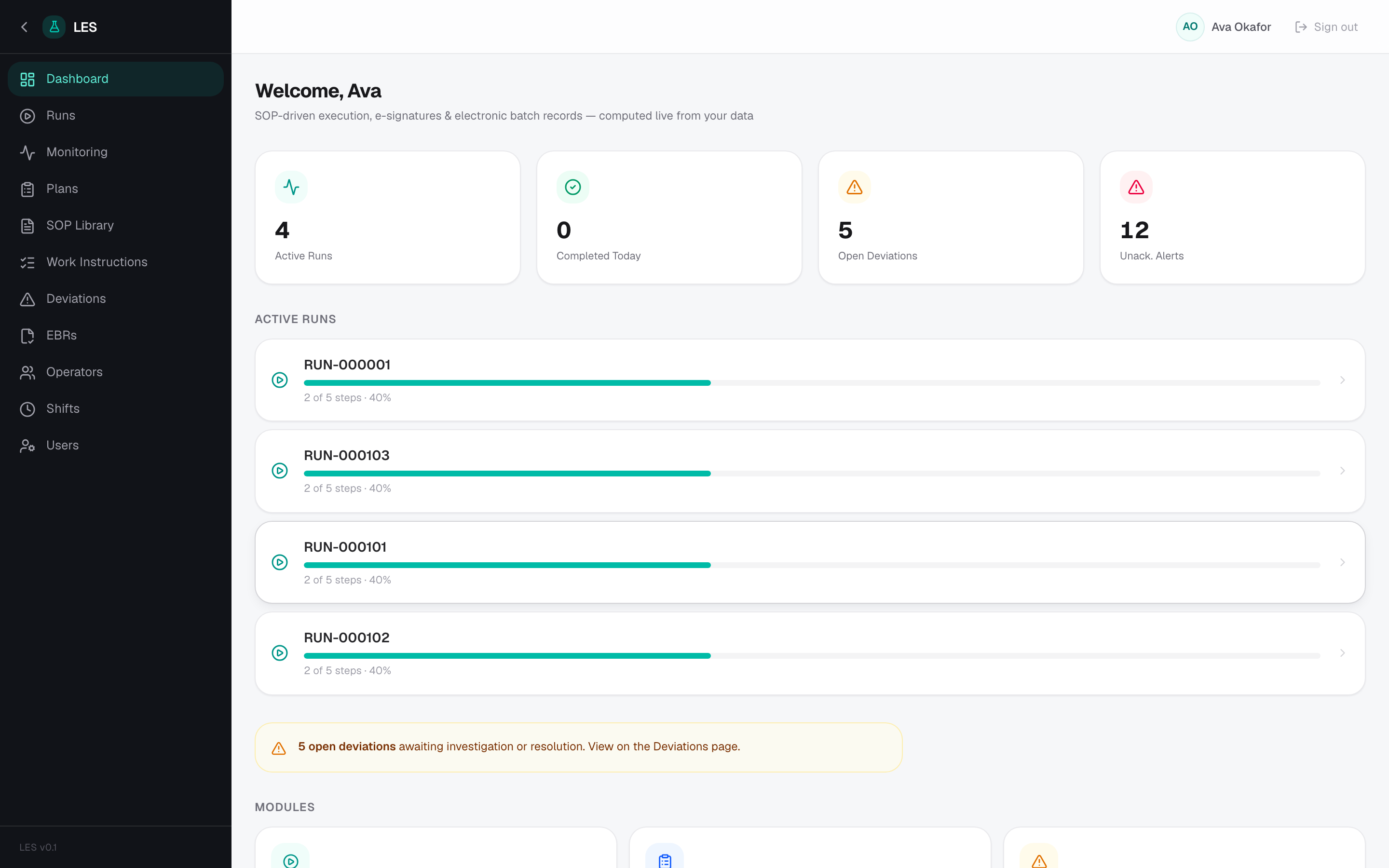Screen dimensions: 1389x868
Task: Select Plans in sidebar
Action: [x=115, y=190]
